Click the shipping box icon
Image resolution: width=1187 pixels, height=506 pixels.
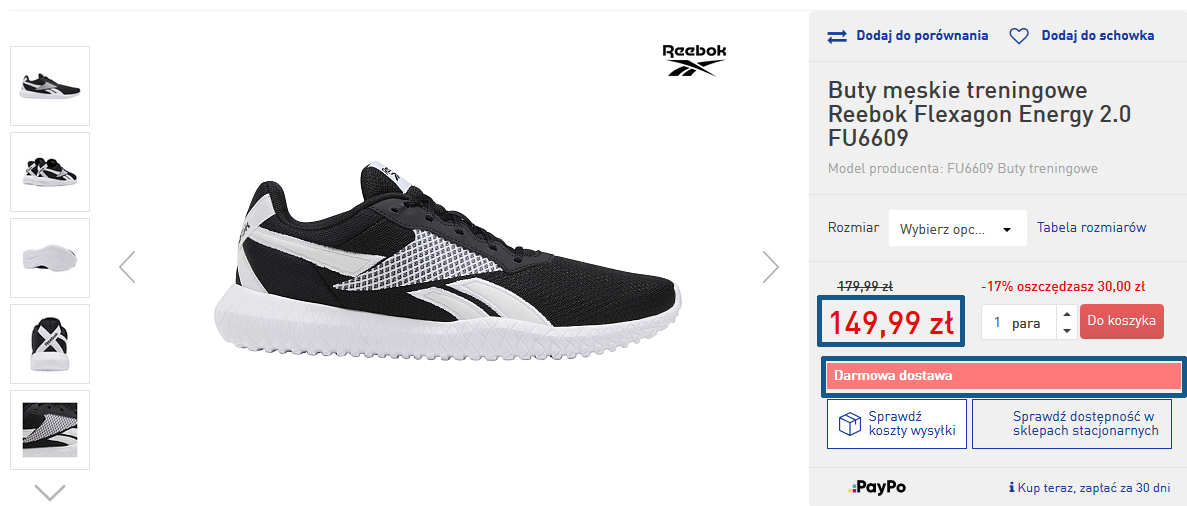(x=849, y=424)
